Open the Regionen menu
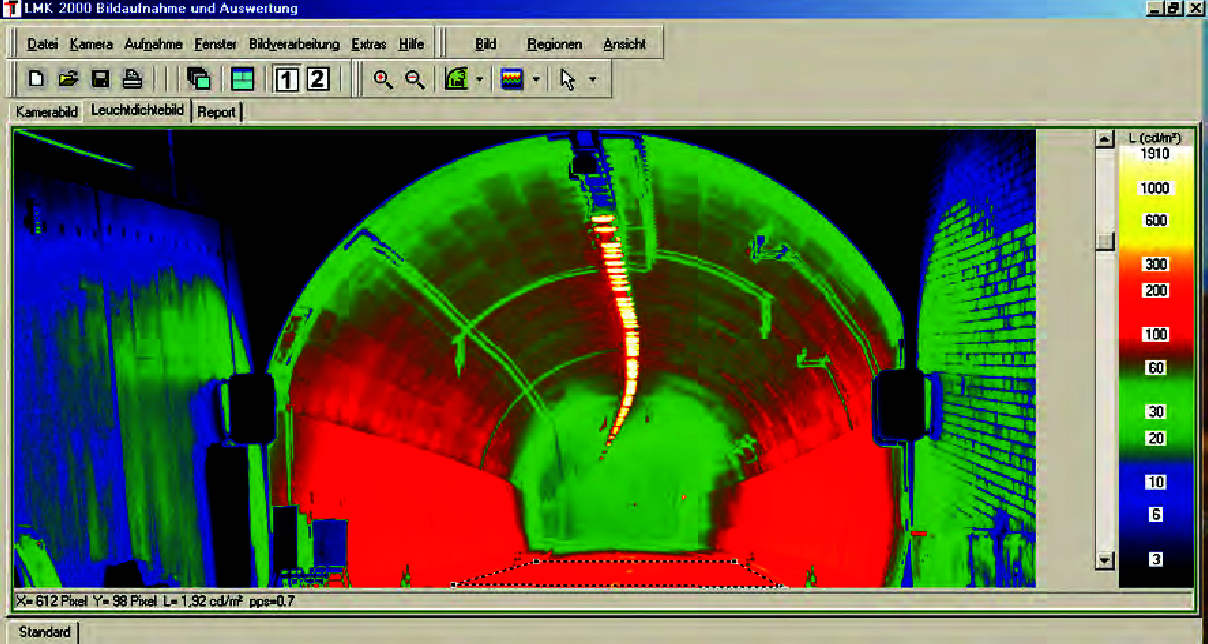The image size is (1208, 644). [x=554, y=44]
